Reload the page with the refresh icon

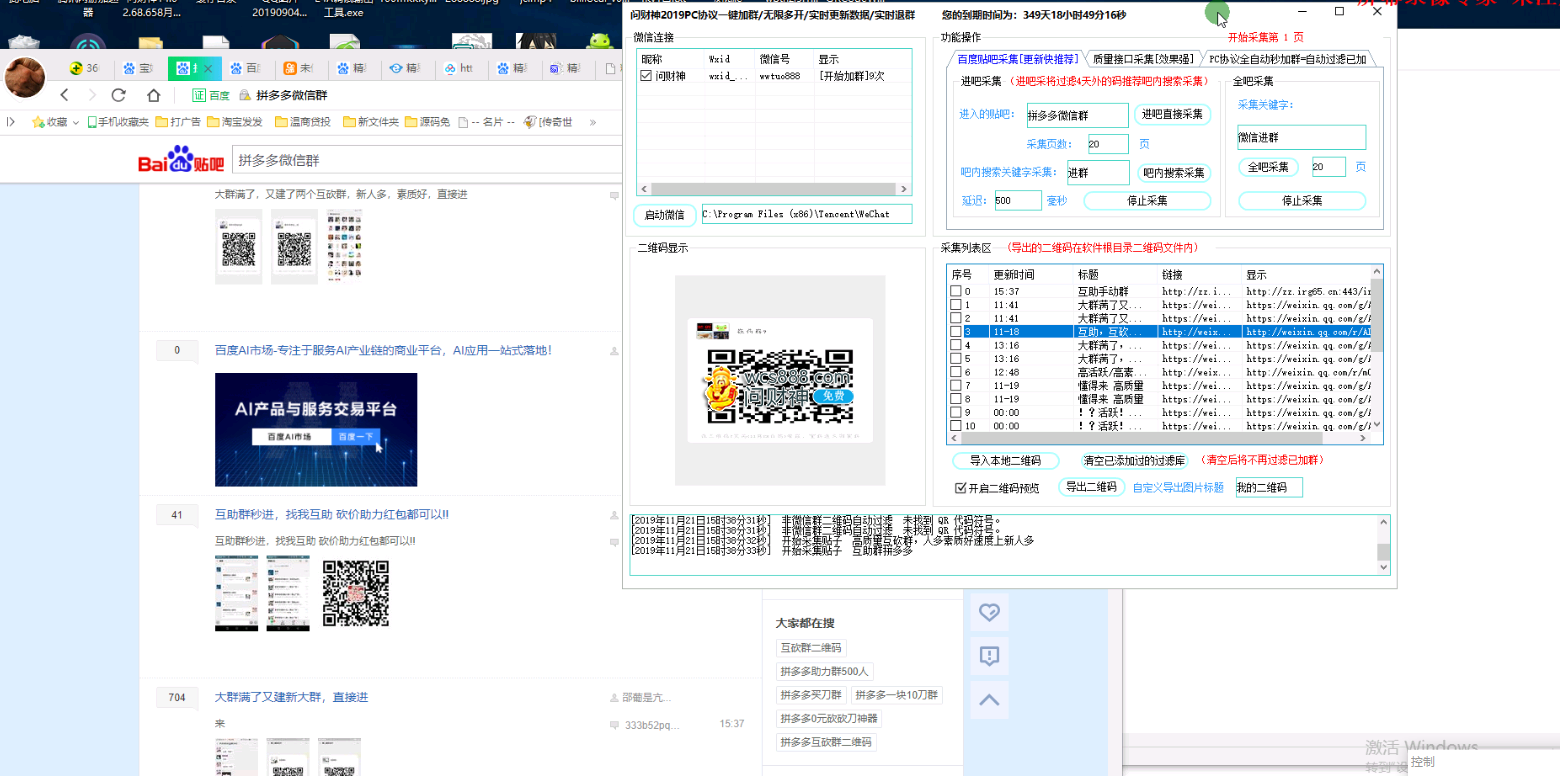(119, 95)
